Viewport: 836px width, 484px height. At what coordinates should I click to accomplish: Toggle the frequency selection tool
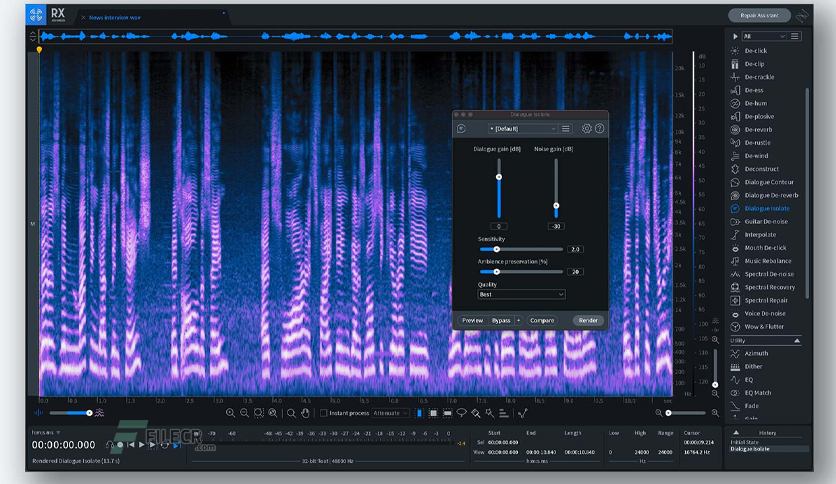(x=447, y=413)
